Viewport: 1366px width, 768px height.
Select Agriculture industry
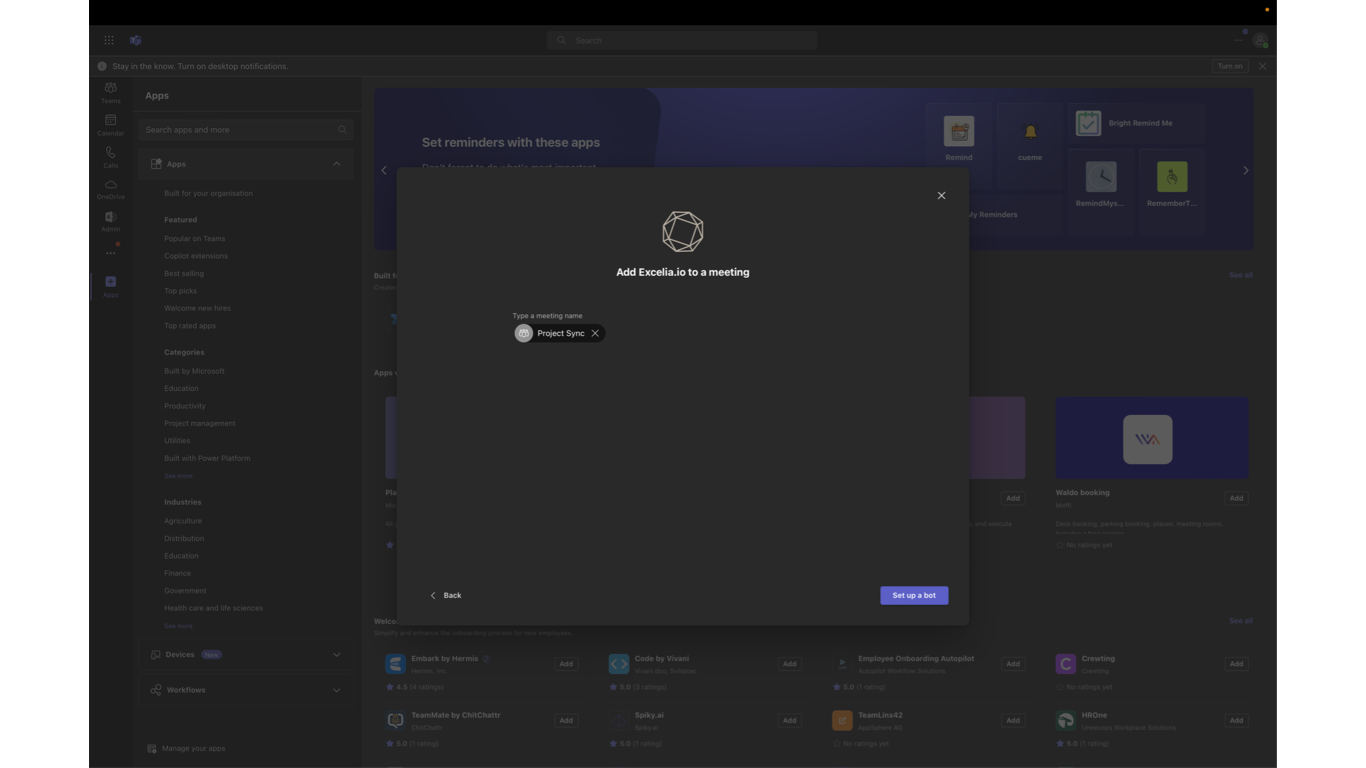tap(183, 521)
